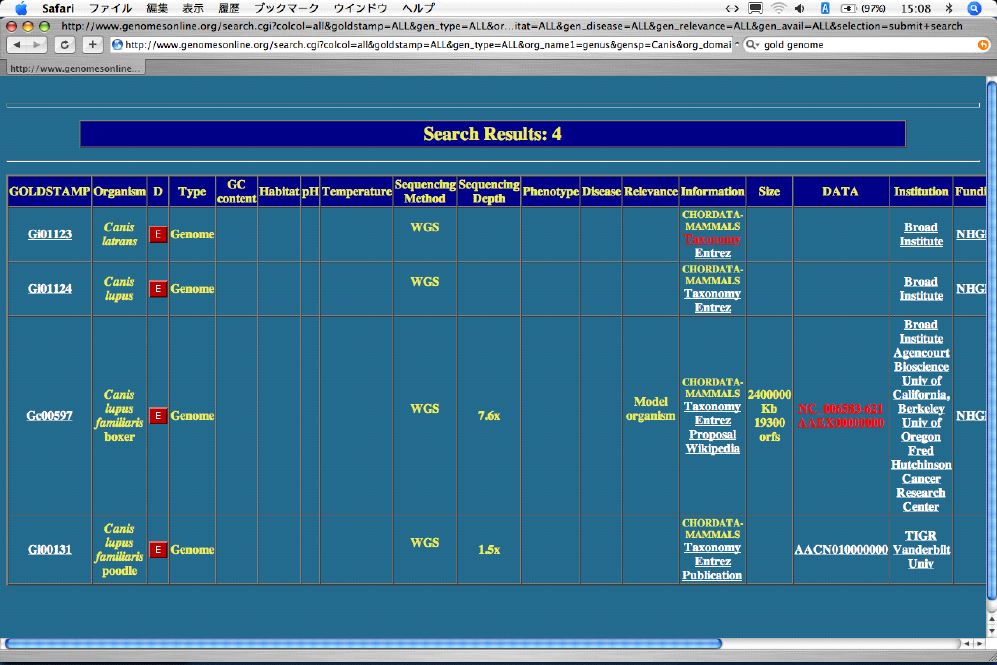Open the Gc00597 GOLDSTAMP link
Image resolution: width=997 pixels, height=665 pixels.
(50, 416)
